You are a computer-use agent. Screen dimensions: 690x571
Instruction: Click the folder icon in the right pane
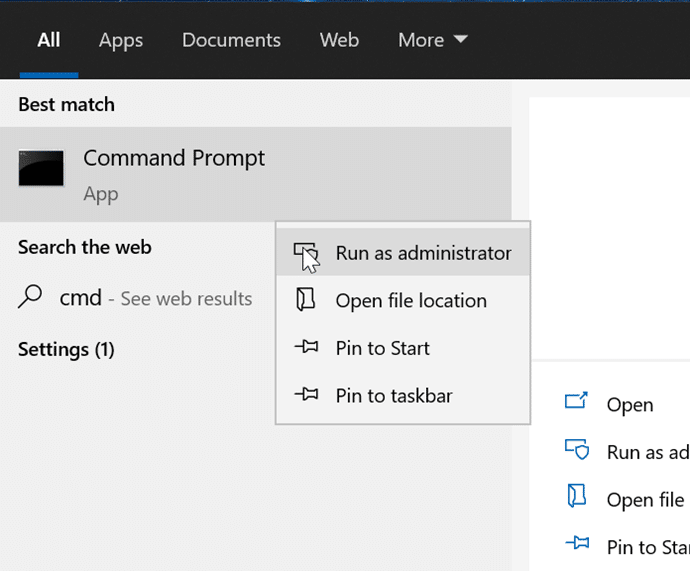click(x=576, y=496)
